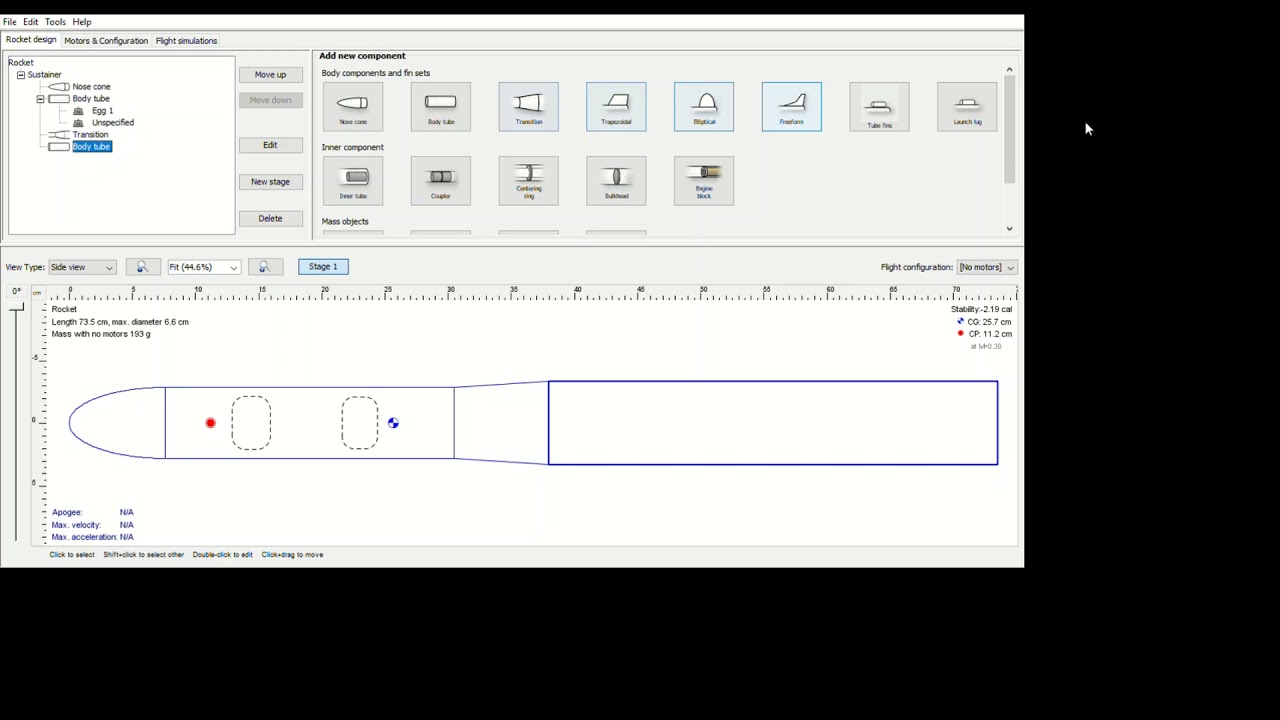Select Transition in the component tree

coord(90,135)
